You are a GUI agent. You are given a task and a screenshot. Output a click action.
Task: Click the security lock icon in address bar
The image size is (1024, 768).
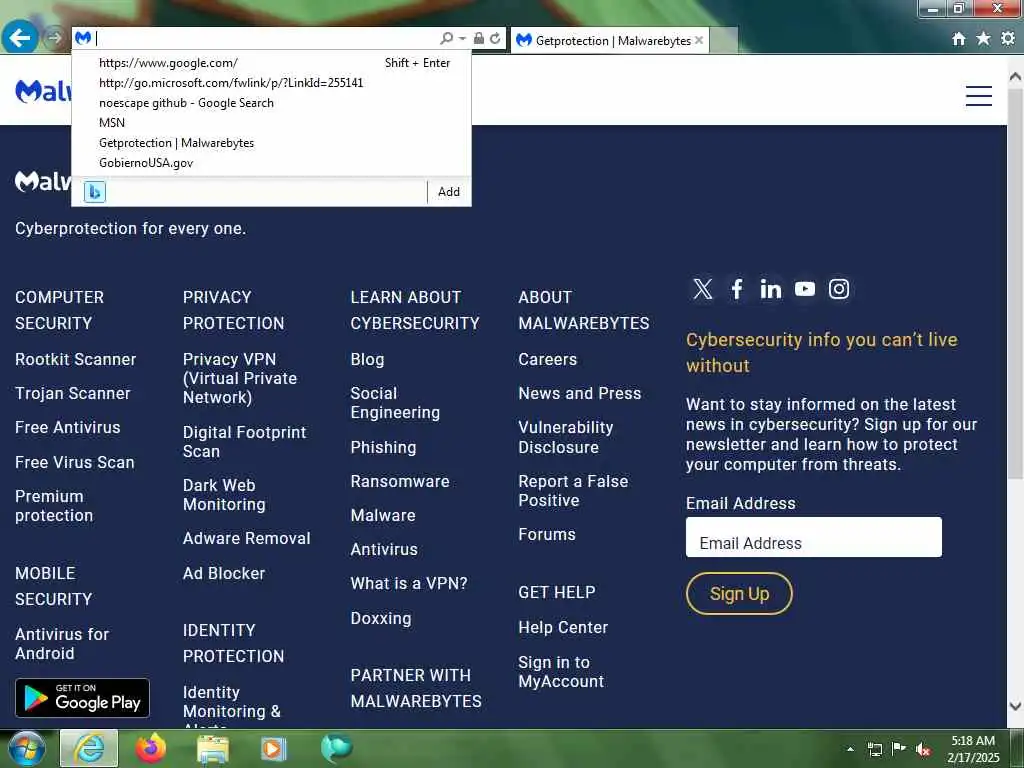pos(479,39)
